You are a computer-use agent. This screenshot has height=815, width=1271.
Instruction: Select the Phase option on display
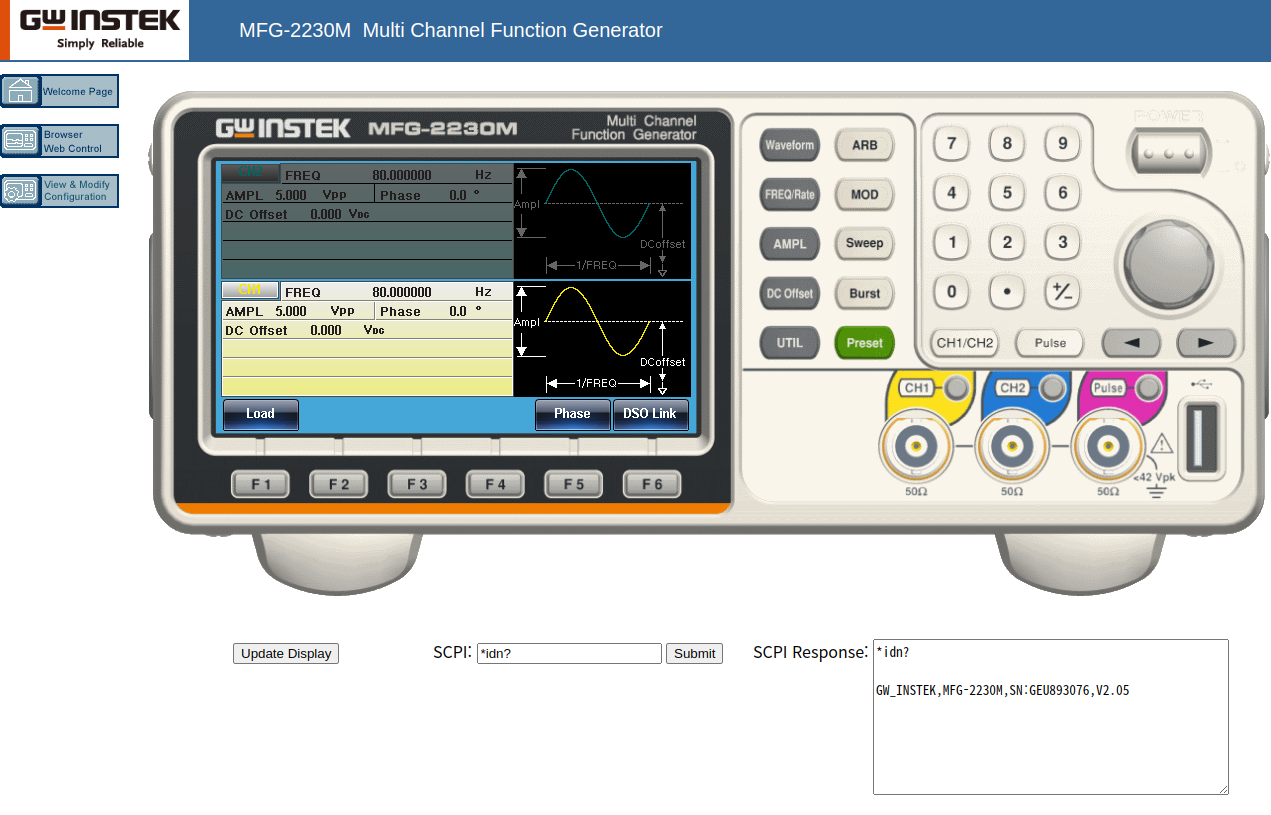tap(572, 414)
